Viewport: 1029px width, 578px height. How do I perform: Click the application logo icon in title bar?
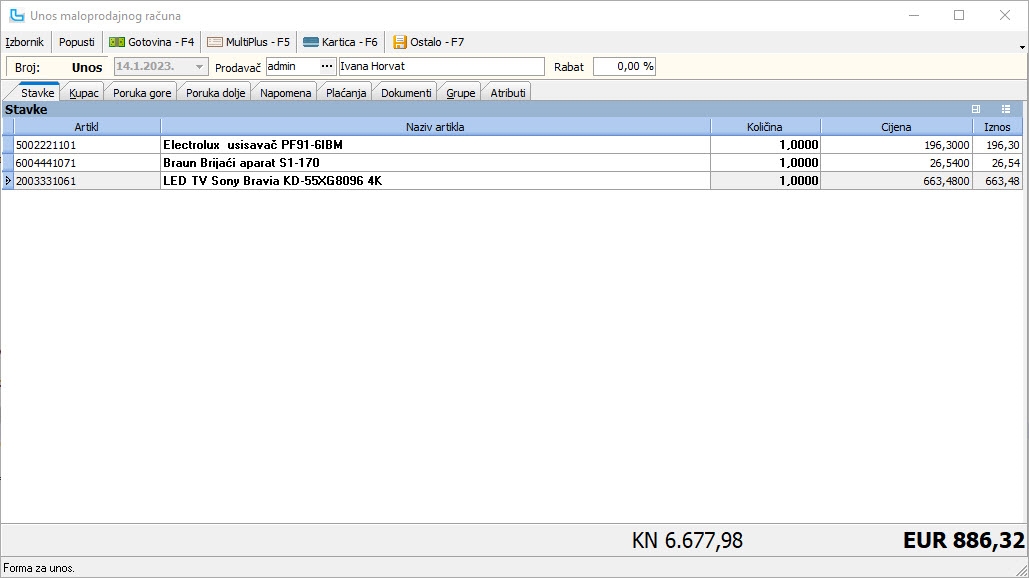[x=16, y=15]
